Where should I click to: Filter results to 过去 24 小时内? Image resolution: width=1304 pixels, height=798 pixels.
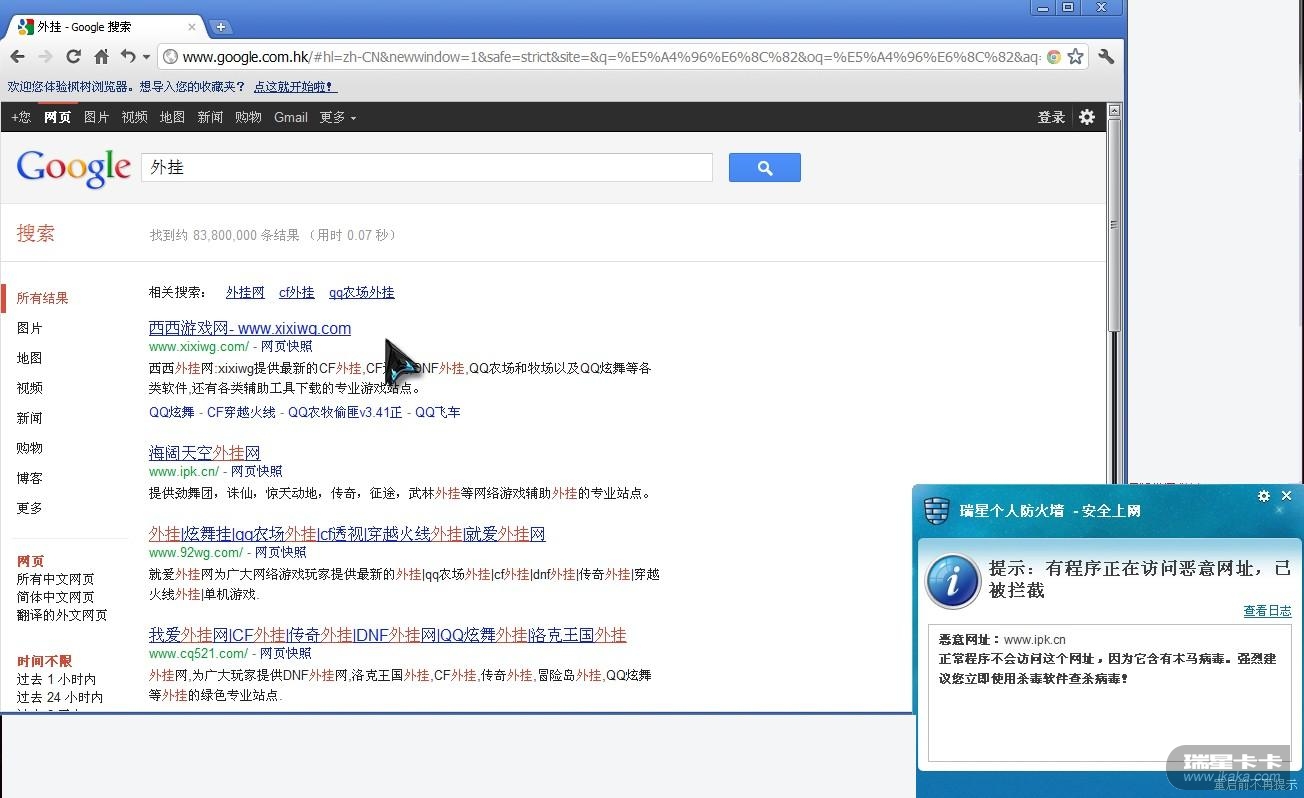point(59,697)
